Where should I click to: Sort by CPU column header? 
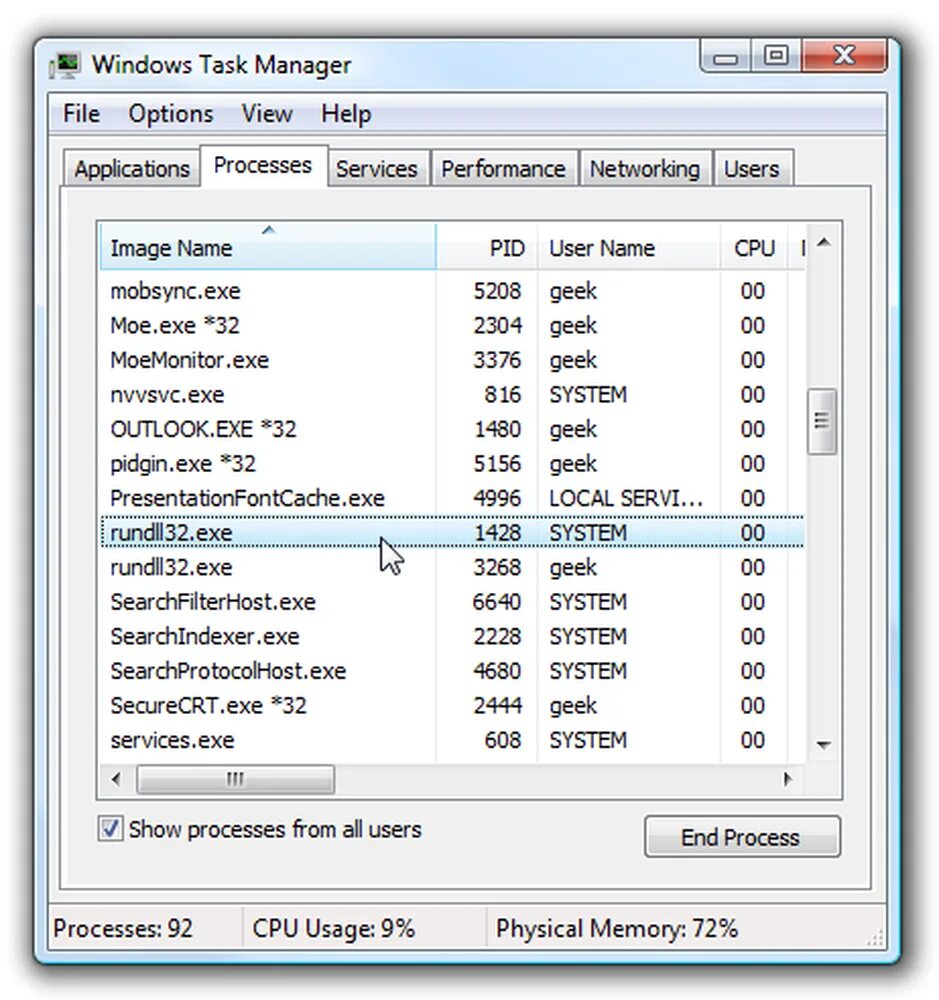(x=754, y=247)
